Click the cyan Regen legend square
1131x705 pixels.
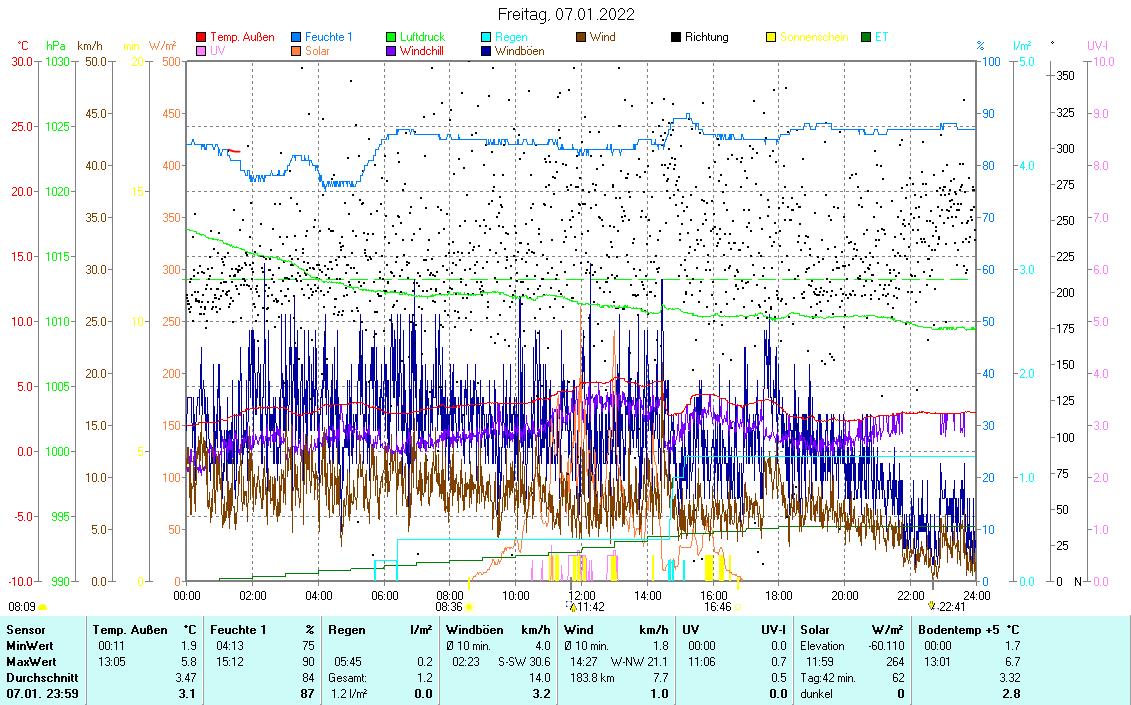[486, 37]
